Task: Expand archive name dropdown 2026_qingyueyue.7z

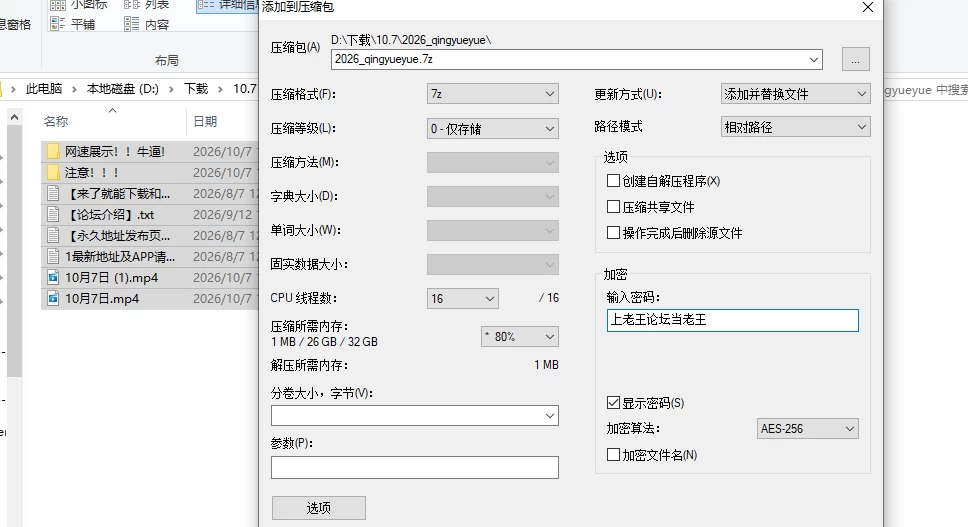Action: pos(814,59)
